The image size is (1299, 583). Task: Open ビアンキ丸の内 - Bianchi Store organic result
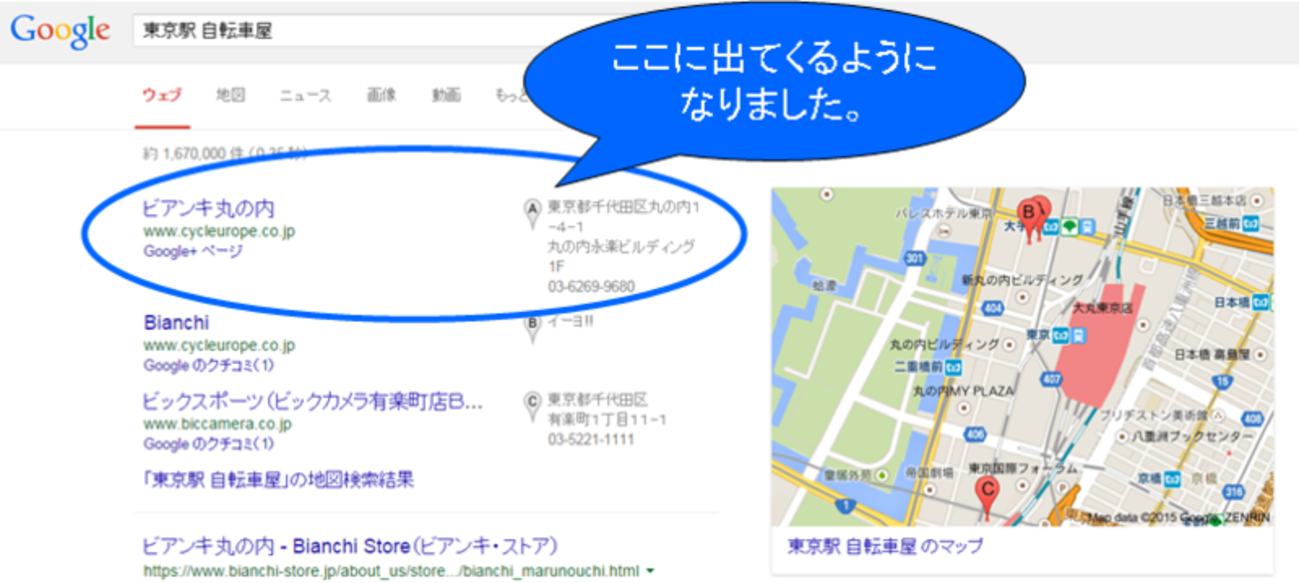tap(350, 546)
